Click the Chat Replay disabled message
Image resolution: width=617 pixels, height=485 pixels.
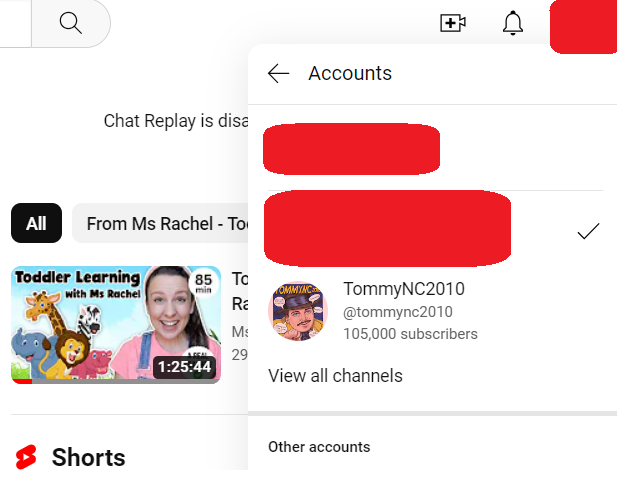176,121
